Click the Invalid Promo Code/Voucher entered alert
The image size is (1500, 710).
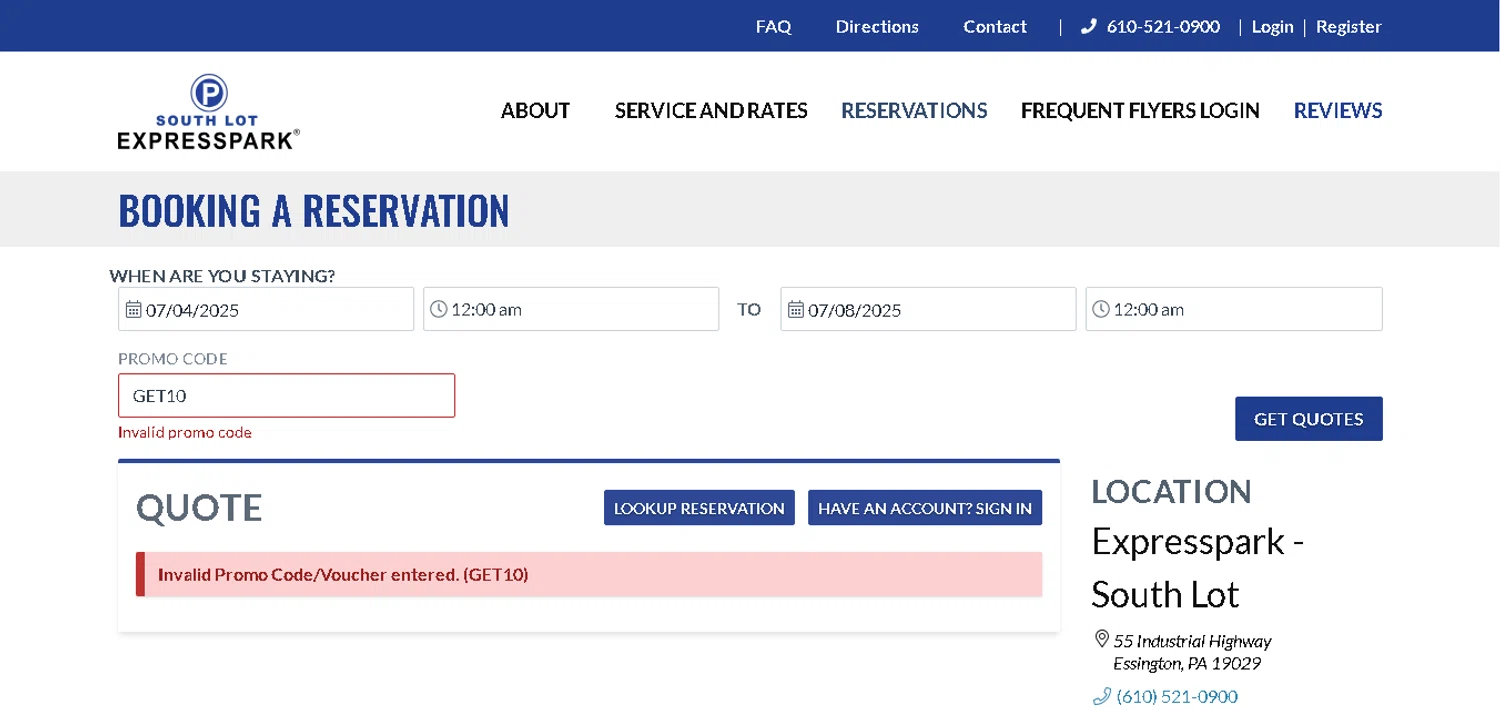pos(589,574)
